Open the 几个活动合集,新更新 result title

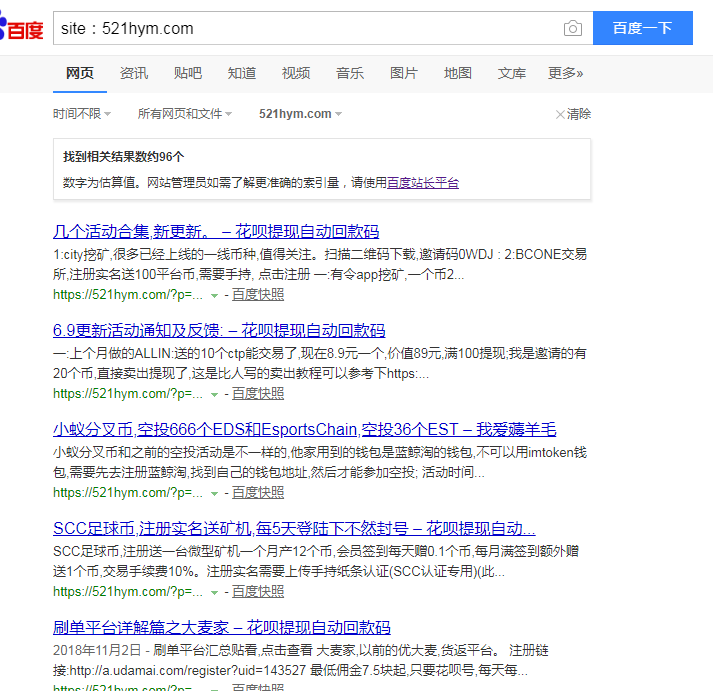pos(216,231)
